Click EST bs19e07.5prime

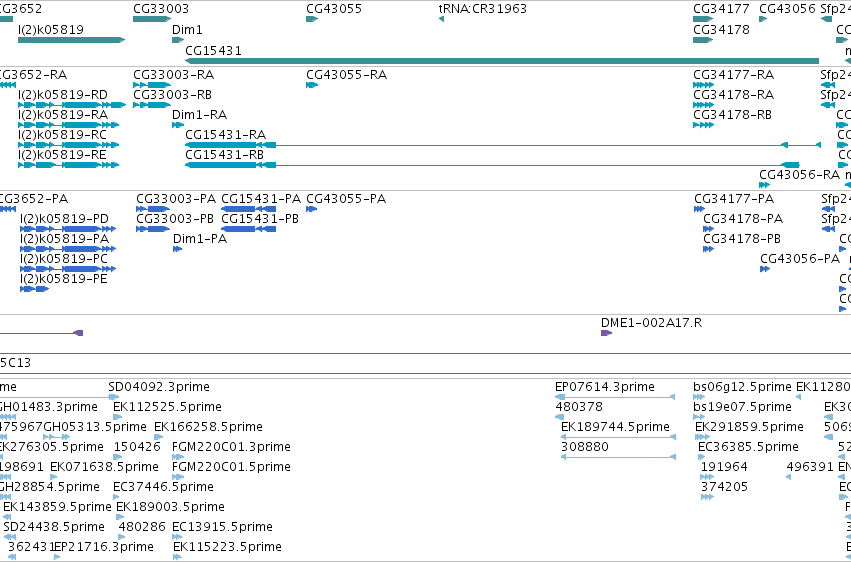tap(742, 407)
